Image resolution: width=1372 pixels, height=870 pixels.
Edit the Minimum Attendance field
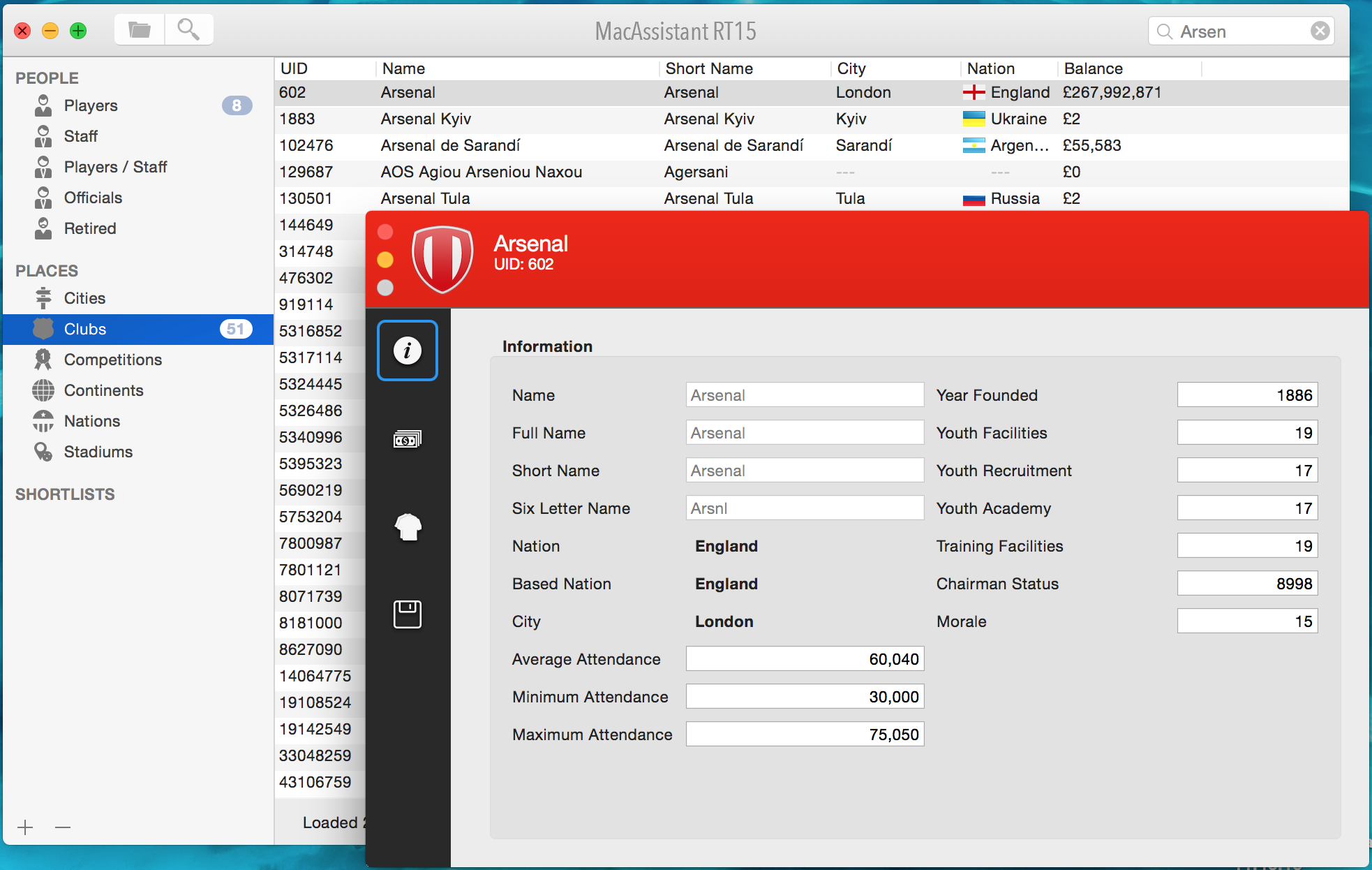(805, 697)
